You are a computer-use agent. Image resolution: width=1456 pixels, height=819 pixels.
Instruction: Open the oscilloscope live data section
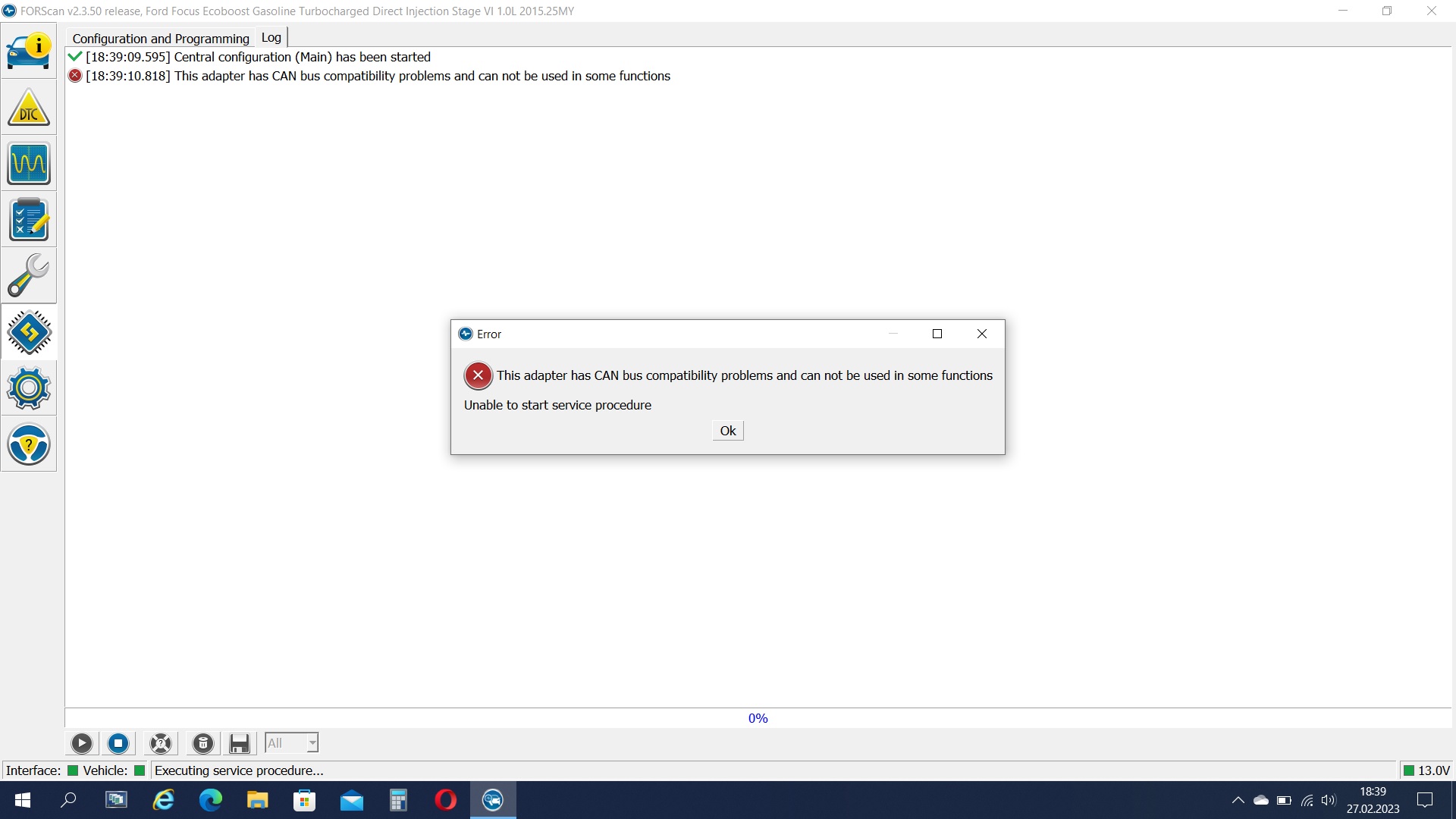pos(29,164)
